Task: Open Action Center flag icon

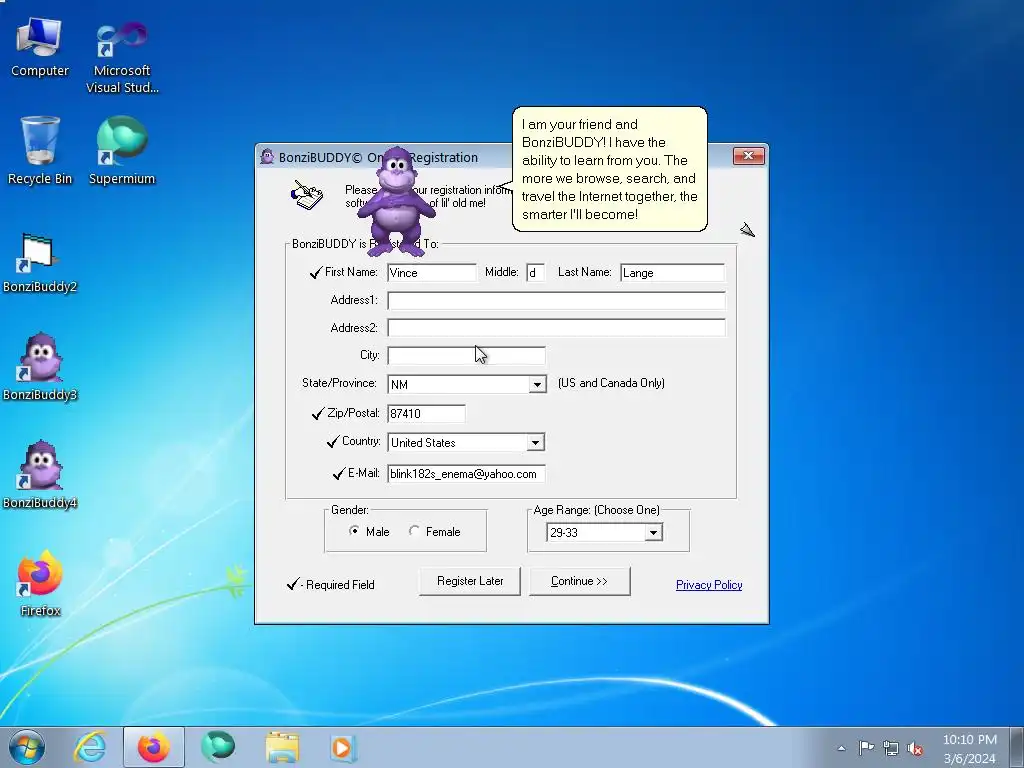Action: [866, 748]
